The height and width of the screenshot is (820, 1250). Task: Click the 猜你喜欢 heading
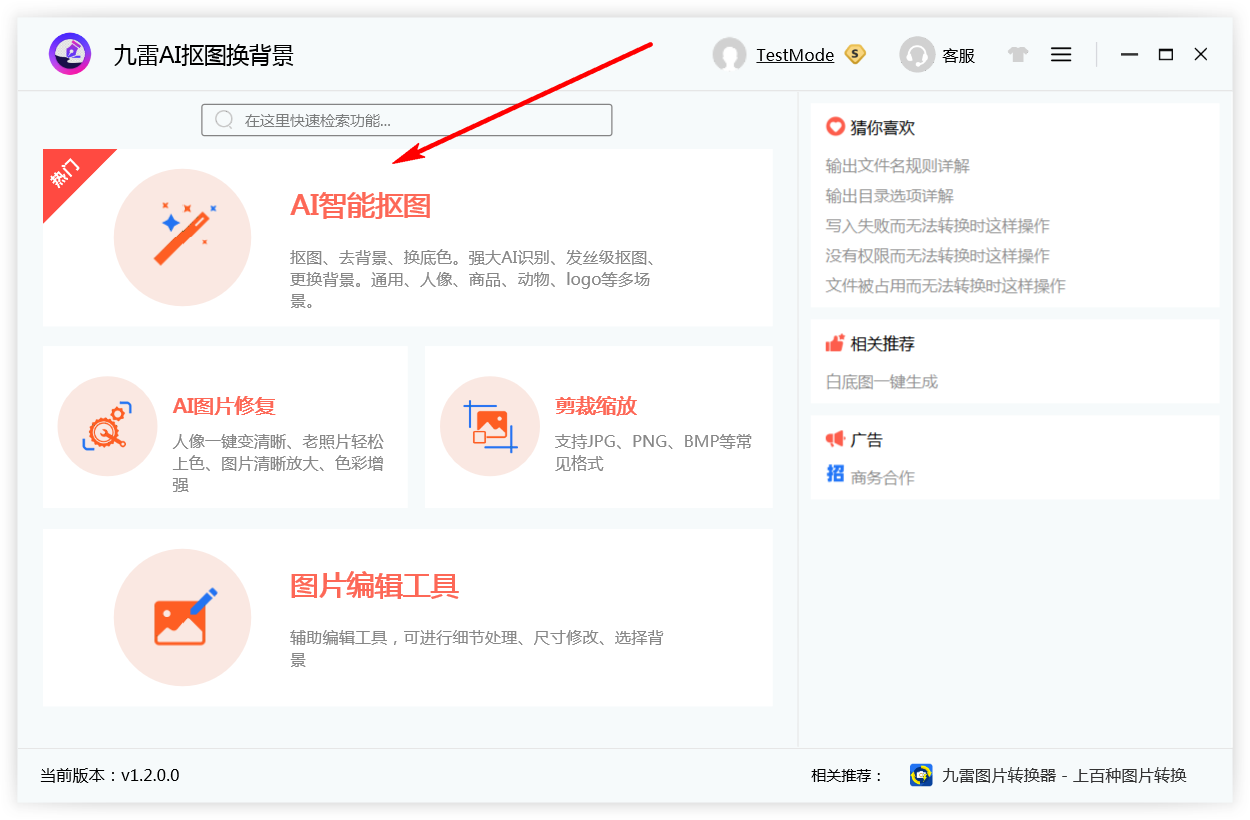tap(882, 128)
